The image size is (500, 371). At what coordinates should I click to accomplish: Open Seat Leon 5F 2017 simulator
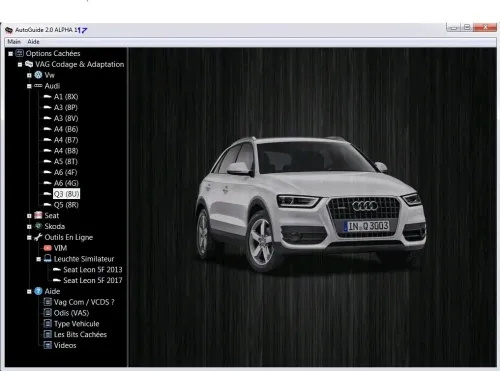(93, 281)
